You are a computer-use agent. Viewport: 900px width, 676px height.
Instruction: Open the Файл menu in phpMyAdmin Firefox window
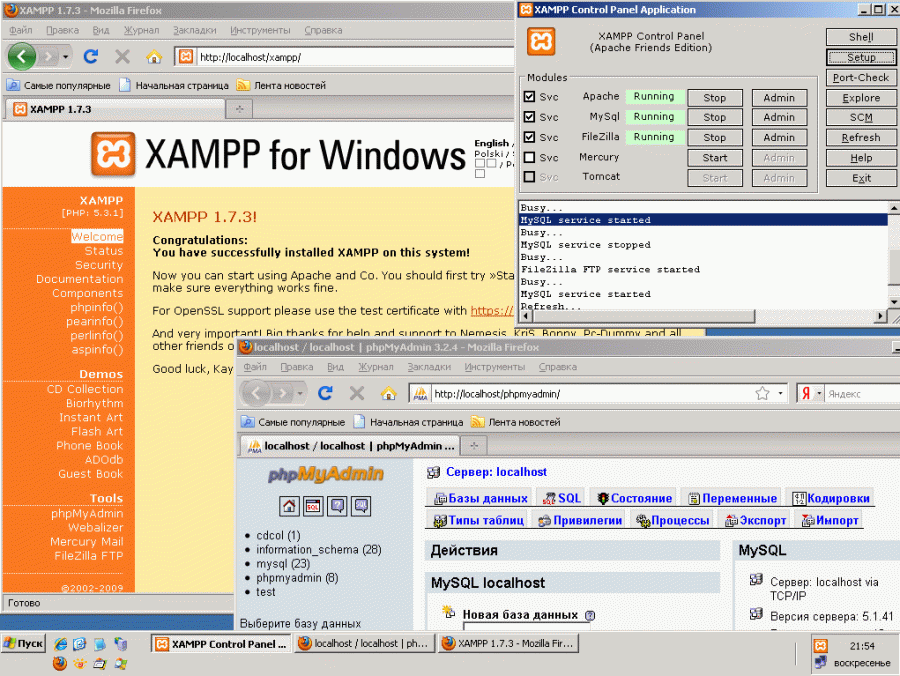(255, 367)
